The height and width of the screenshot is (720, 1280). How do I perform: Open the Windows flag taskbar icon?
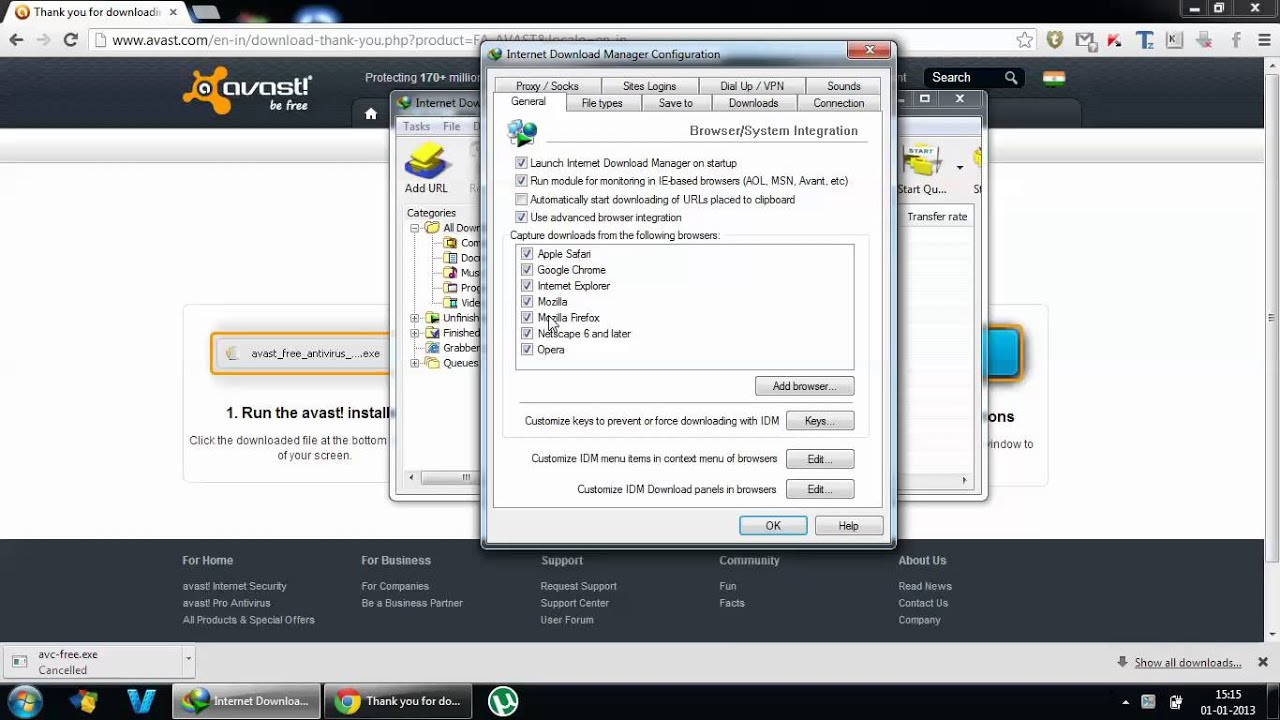pyautogui.click(x=82, y=701)
